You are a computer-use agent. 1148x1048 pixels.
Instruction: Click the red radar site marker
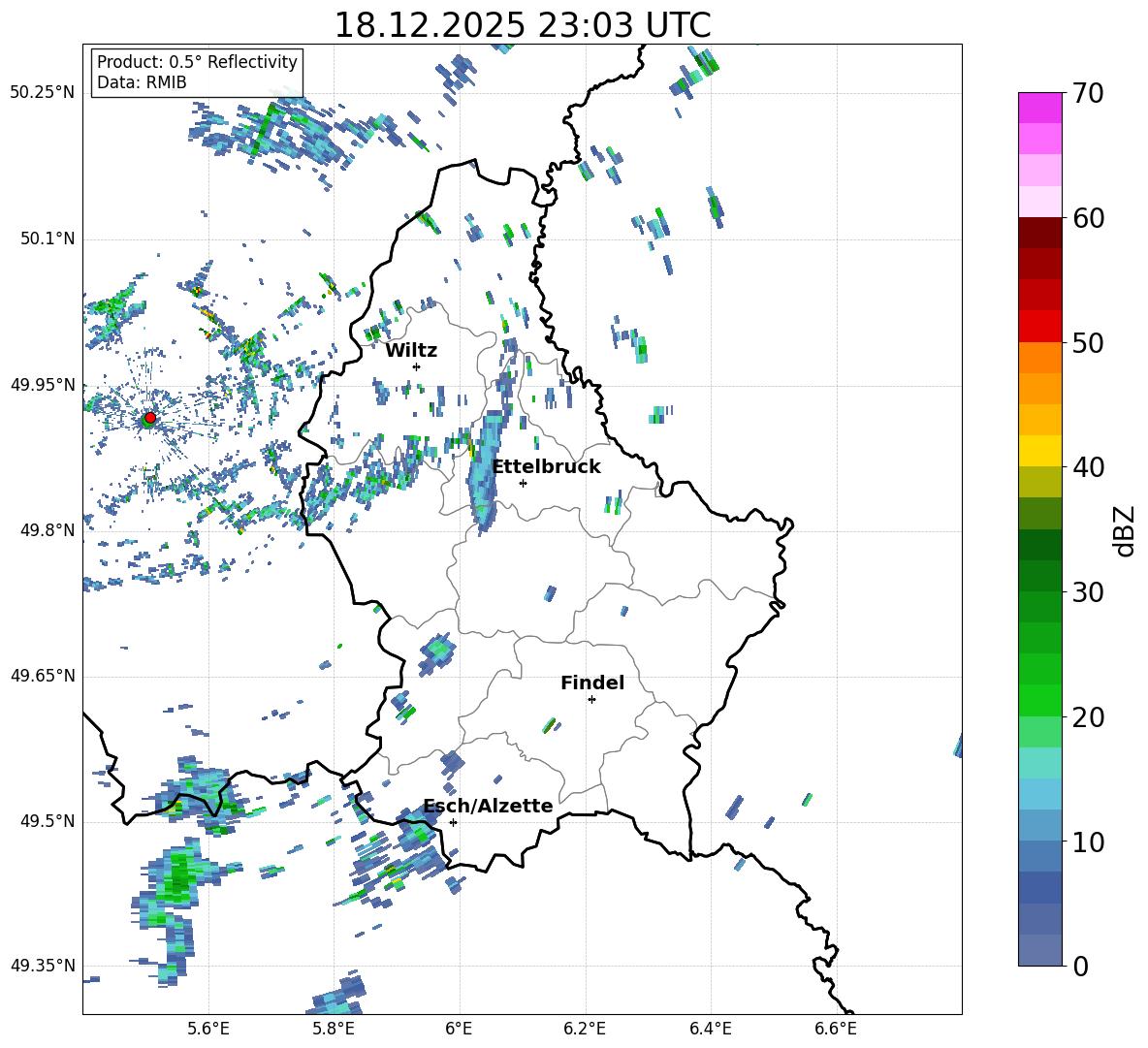tap(150, 417)
